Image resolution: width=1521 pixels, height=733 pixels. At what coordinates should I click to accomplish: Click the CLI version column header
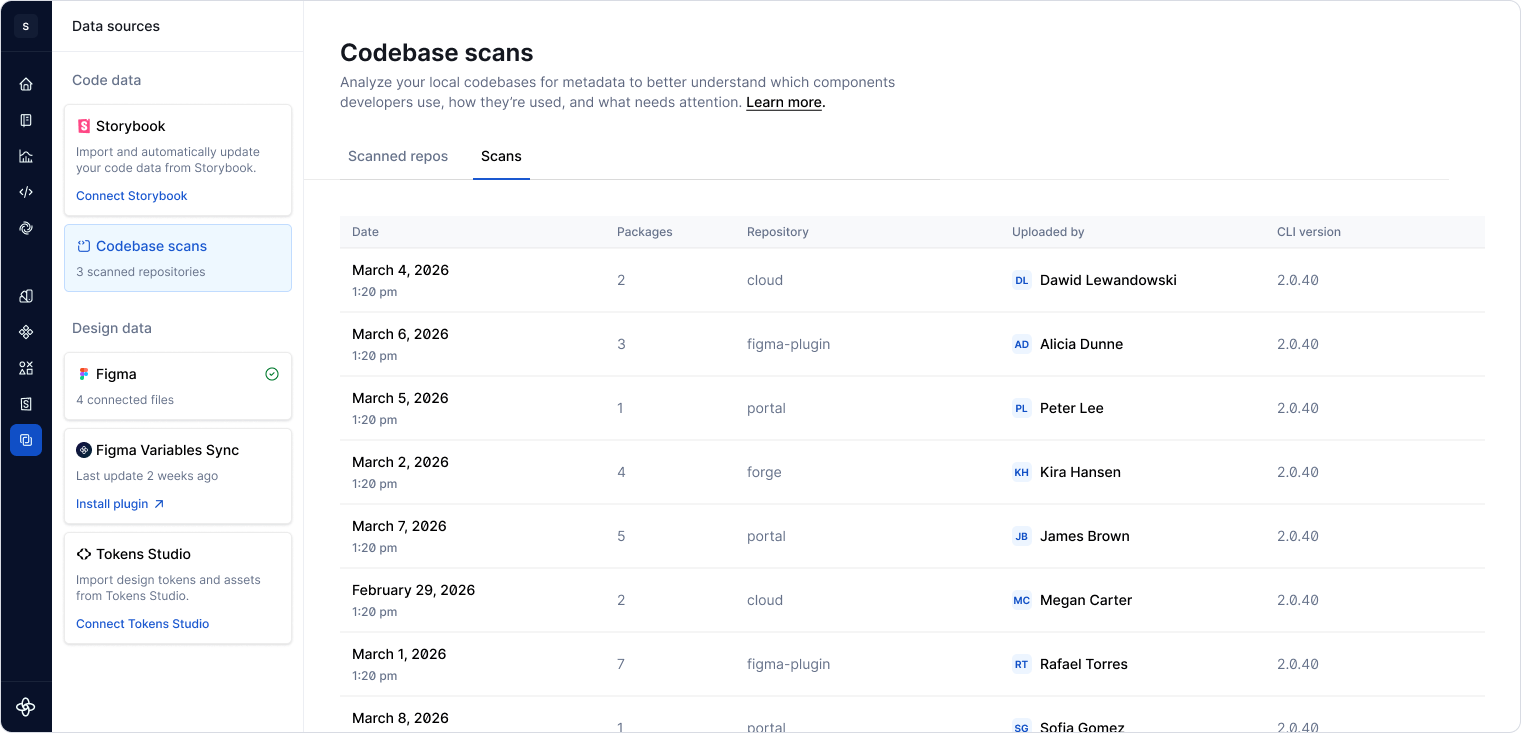click(1309, 232)
